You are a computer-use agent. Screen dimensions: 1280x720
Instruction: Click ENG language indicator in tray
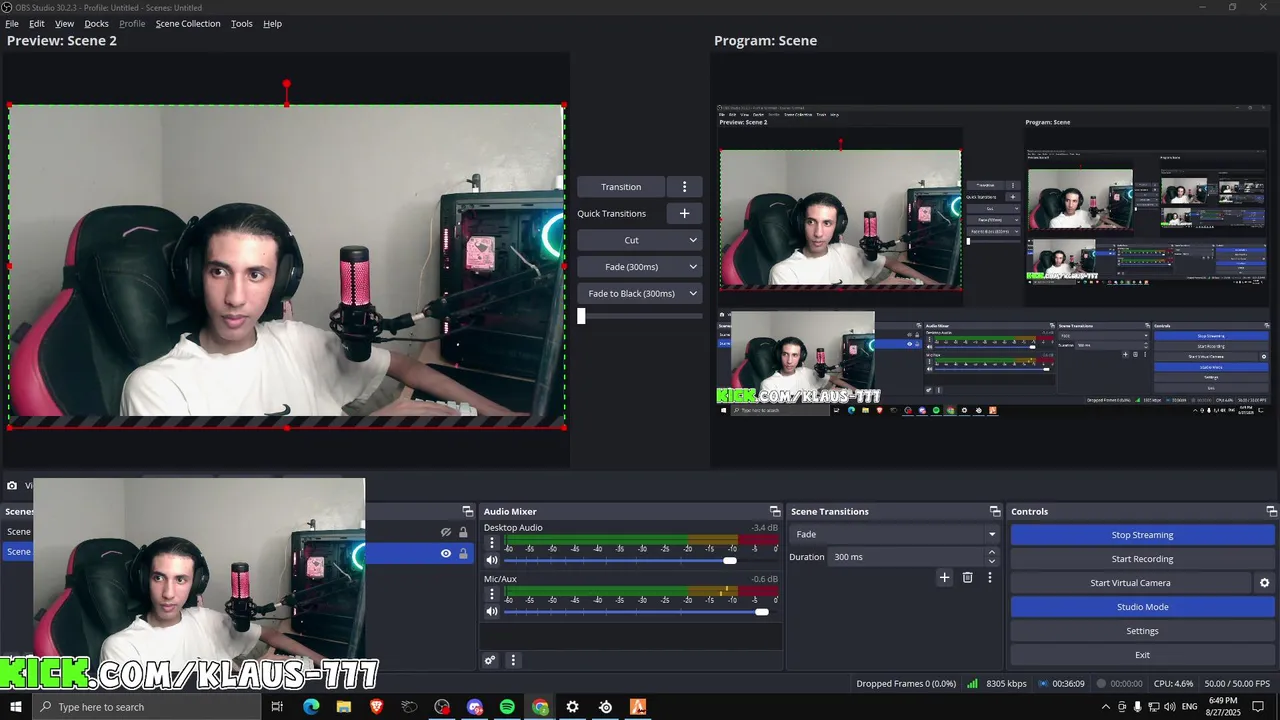1188,707
